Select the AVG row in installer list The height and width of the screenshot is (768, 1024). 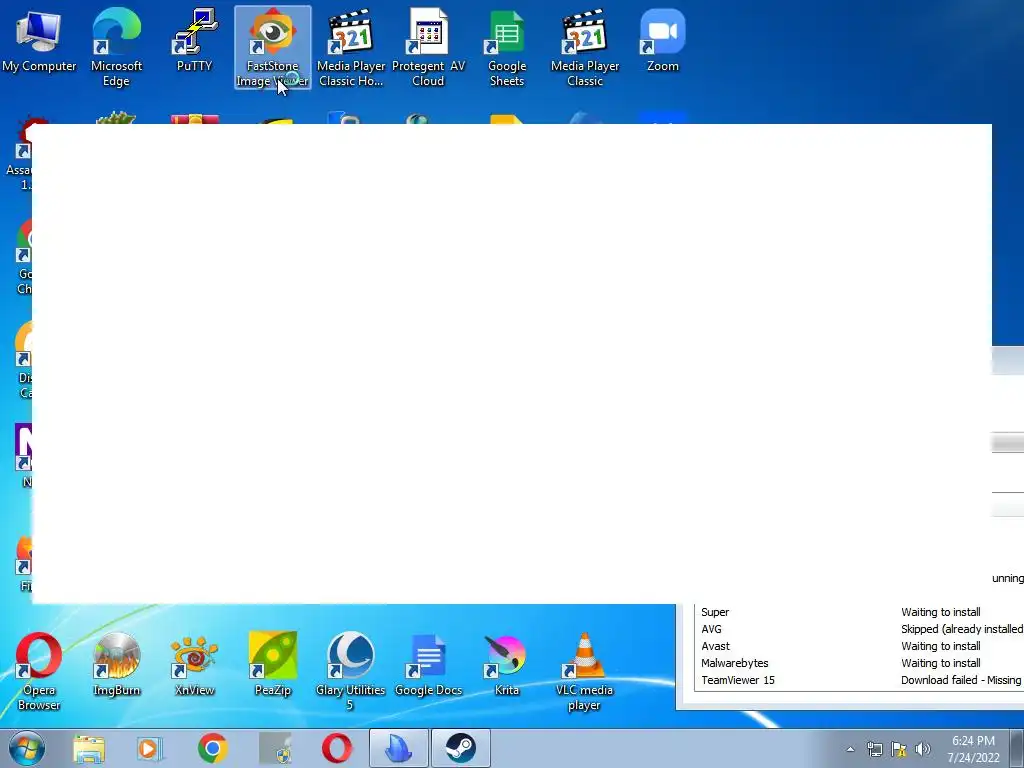(859, 629)
